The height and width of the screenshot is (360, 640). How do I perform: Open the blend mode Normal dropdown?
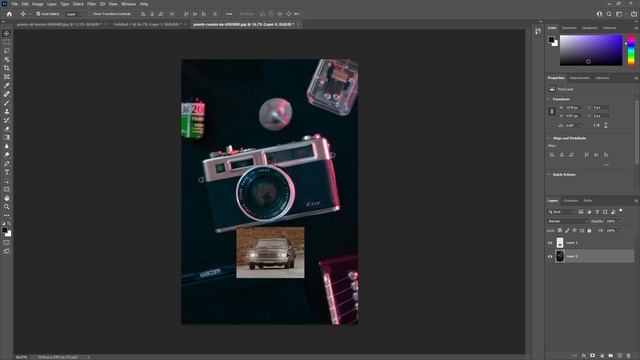567,221
